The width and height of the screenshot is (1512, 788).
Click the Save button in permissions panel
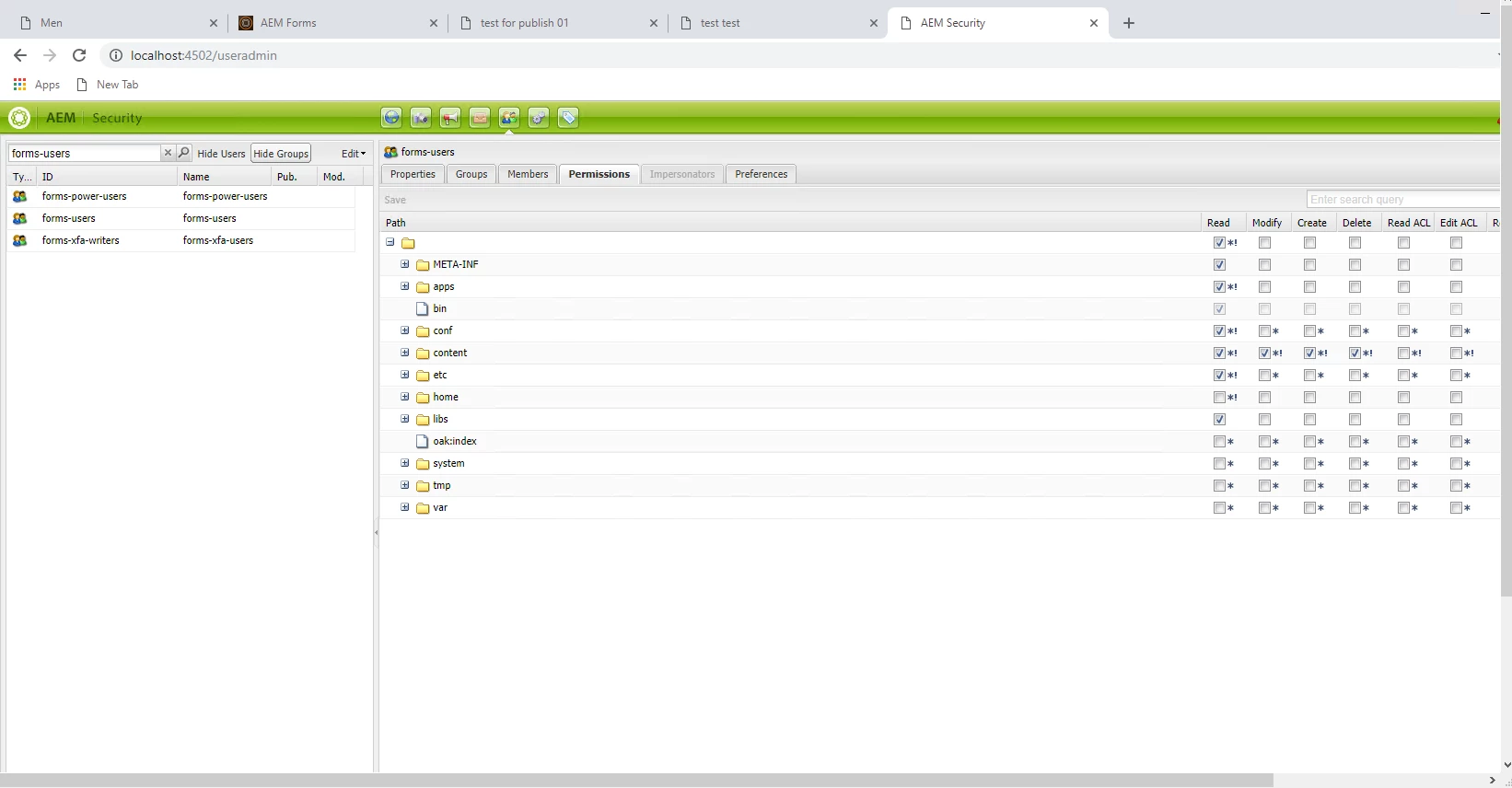395,200
